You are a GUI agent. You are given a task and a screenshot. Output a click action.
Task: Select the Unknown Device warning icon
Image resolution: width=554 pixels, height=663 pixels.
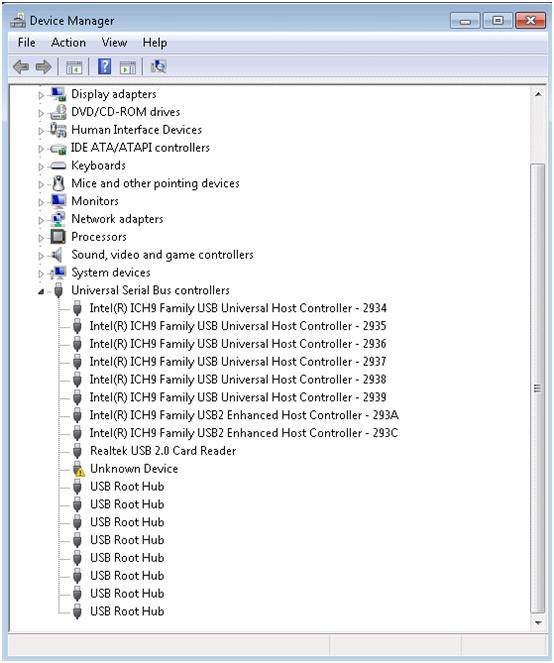(x=78, y=469)
